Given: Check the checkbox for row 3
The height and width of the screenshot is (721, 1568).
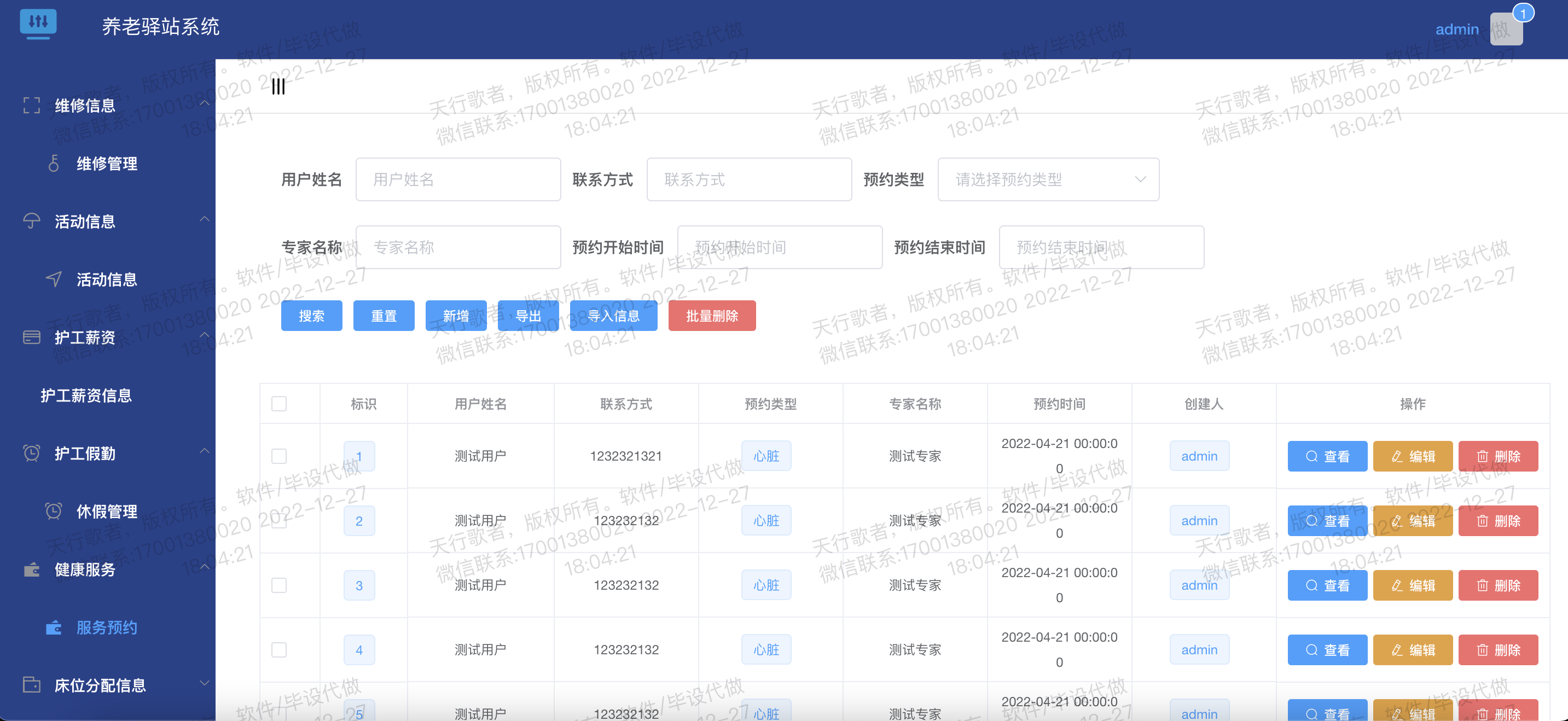Looking at the screenshot, I should (x=280, y=585).
